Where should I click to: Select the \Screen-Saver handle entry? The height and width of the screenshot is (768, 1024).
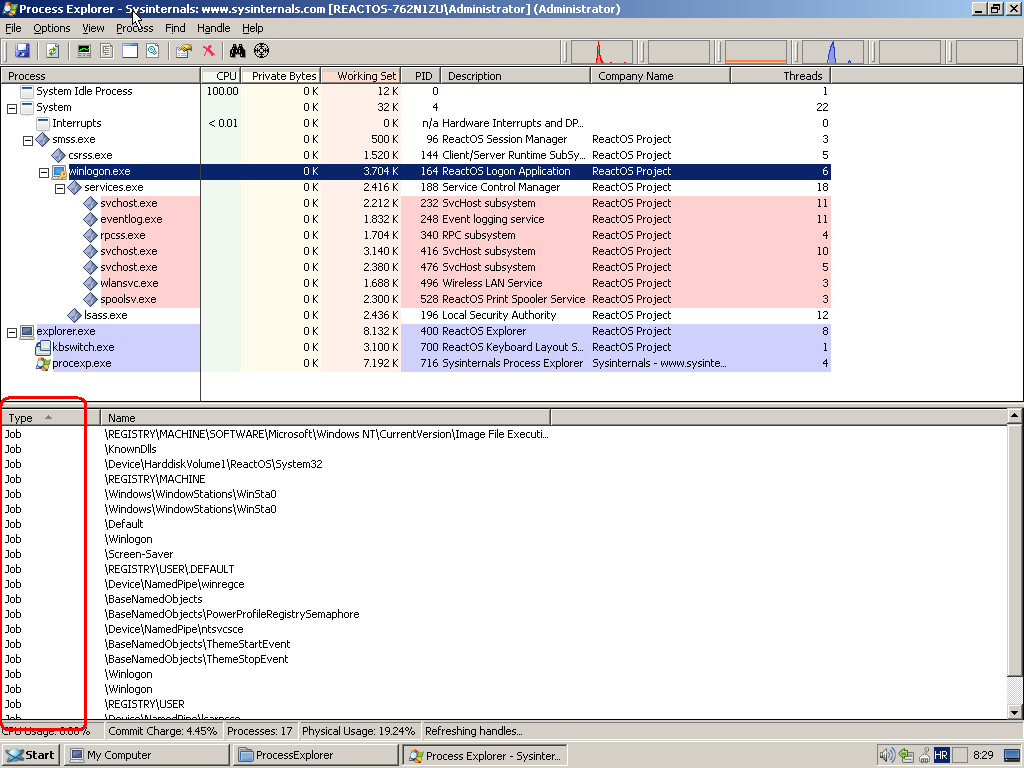504,554
